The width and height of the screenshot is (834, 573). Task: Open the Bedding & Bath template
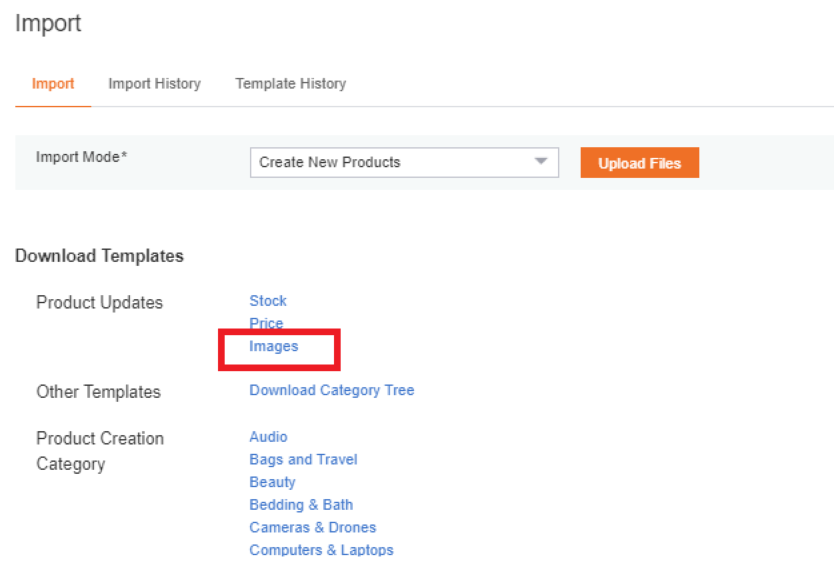301,504
